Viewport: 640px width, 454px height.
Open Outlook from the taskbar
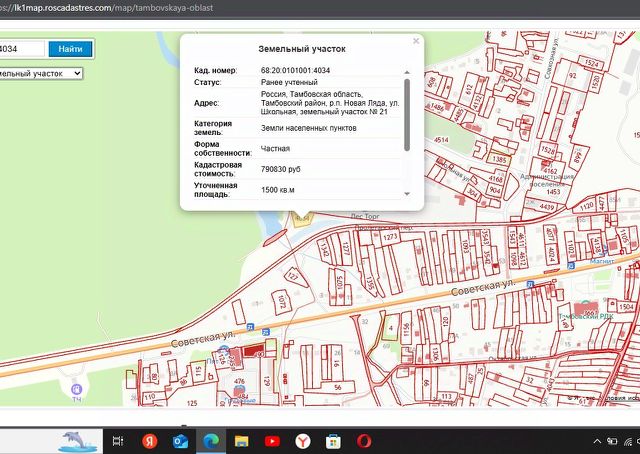(180, 441)
